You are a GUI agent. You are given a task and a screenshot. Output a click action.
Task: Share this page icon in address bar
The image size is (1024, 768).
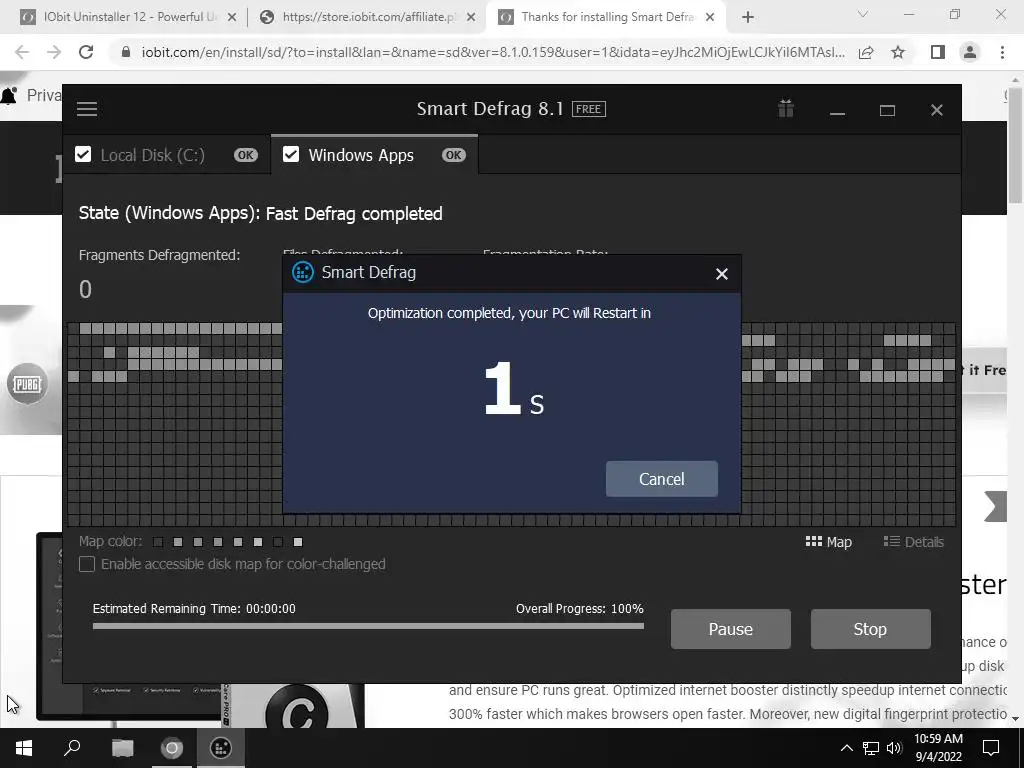point(866,52)
